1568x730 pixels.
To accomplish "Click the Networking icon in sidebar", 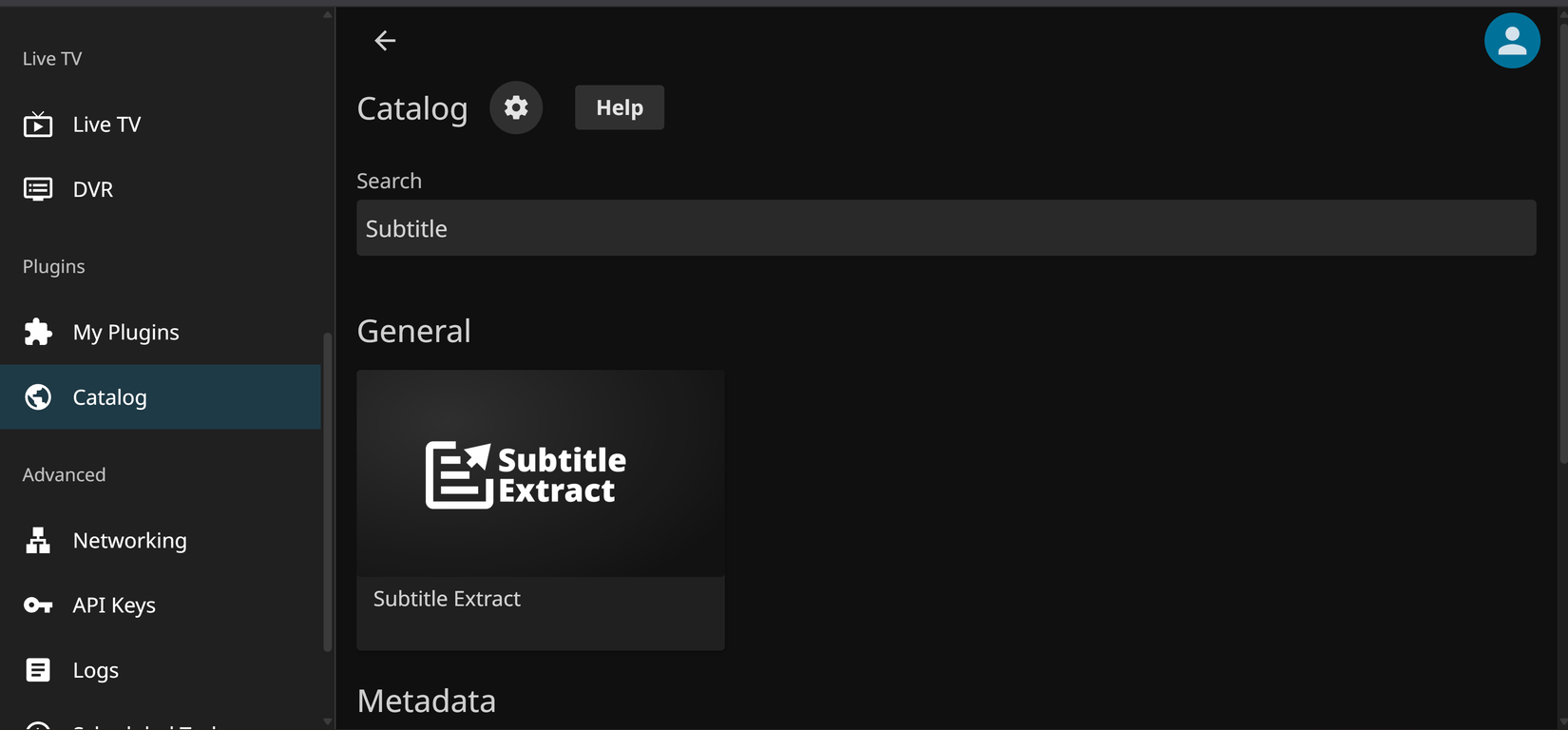I will pos(38,540).
